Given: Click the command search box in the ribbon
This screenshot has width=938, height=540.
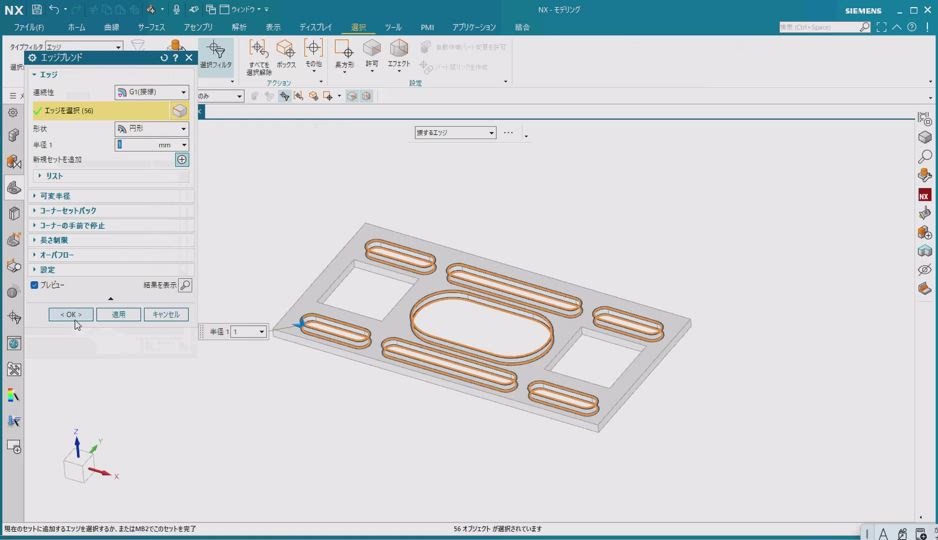Looking at the screenshot, I should pyautogui.click(x=824, y=27).
